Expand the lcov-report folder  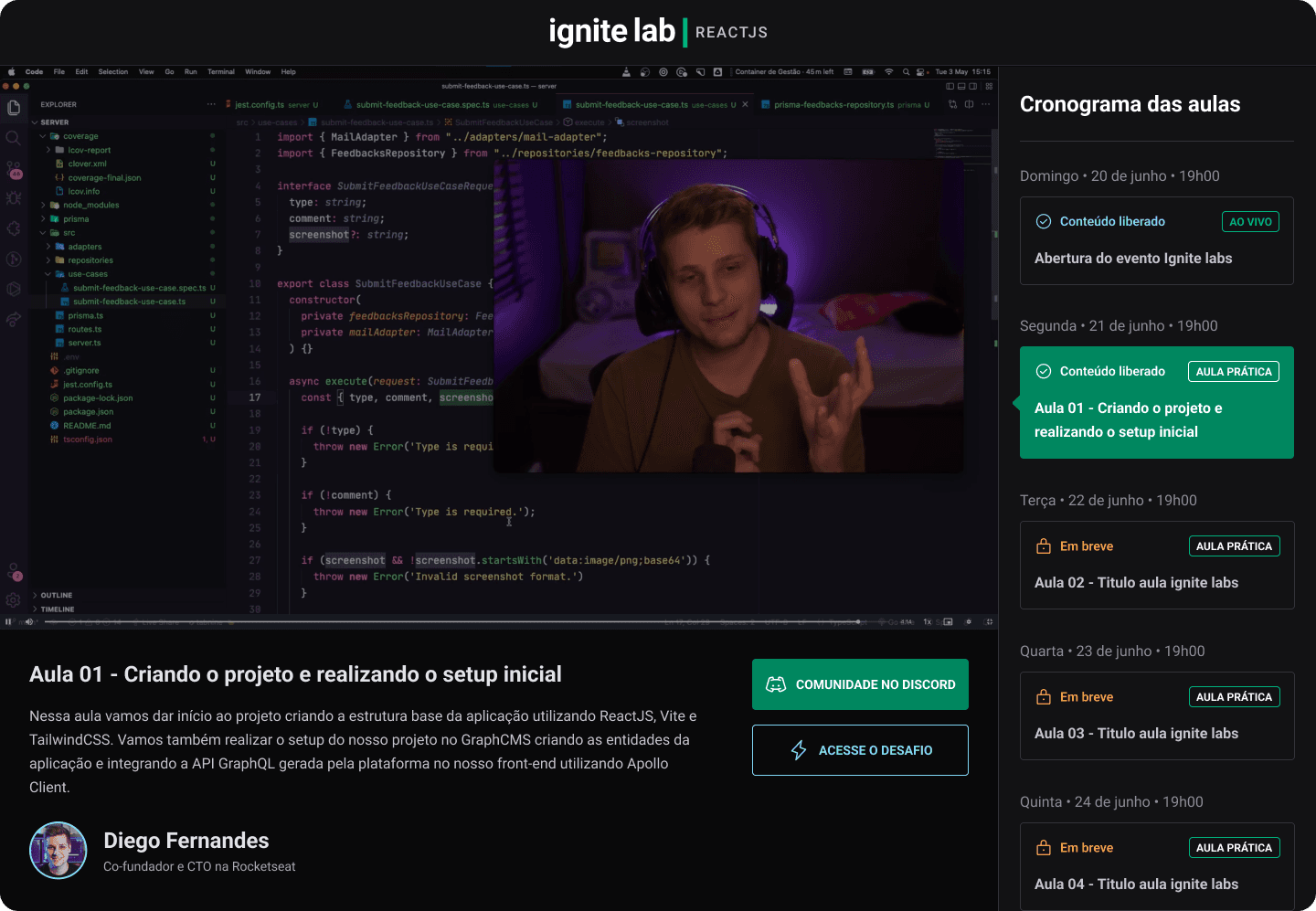(48, 150)
